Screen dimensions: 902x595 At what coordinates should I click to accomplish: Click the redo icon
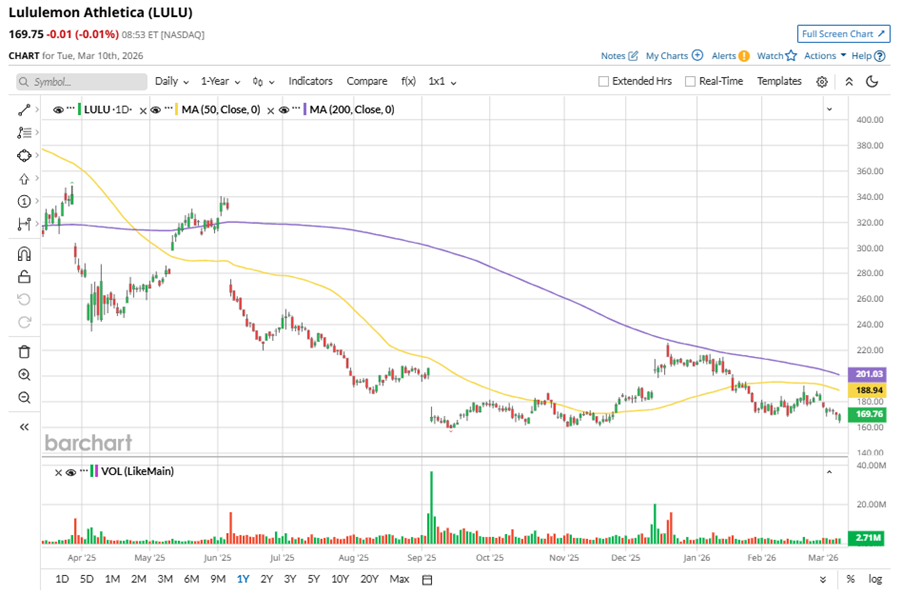coord(24,322)
